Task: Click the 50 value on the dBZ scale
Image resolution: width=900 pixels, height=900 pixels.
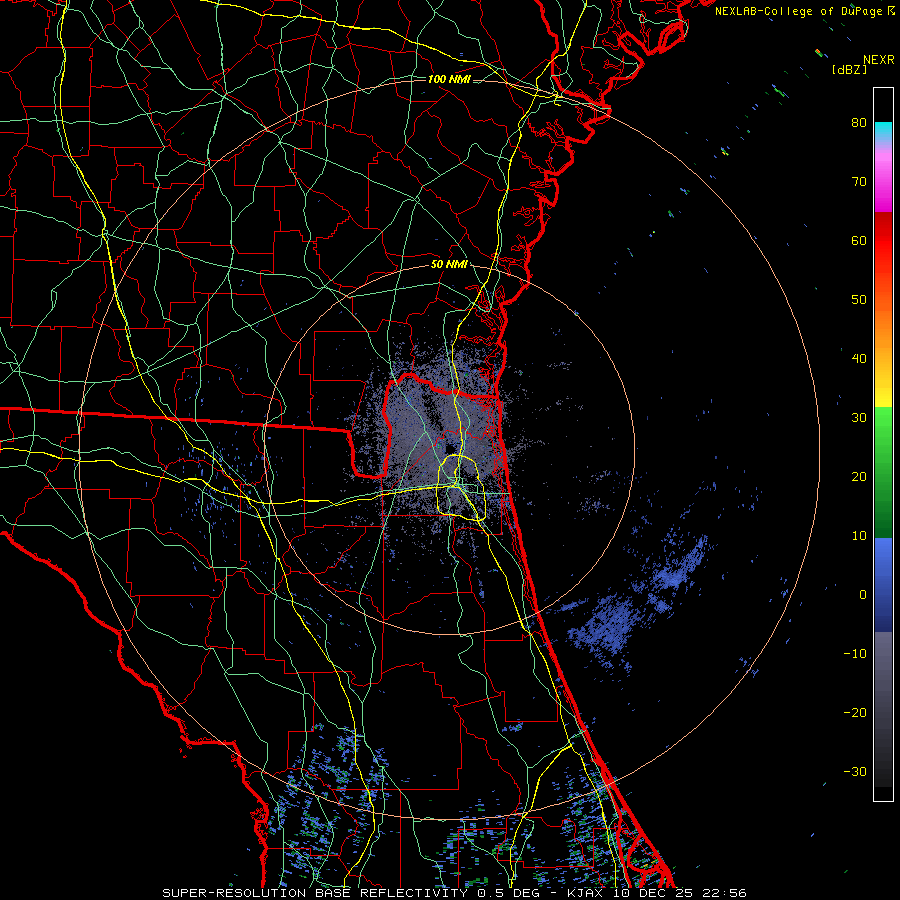Action: click(859, 300)
